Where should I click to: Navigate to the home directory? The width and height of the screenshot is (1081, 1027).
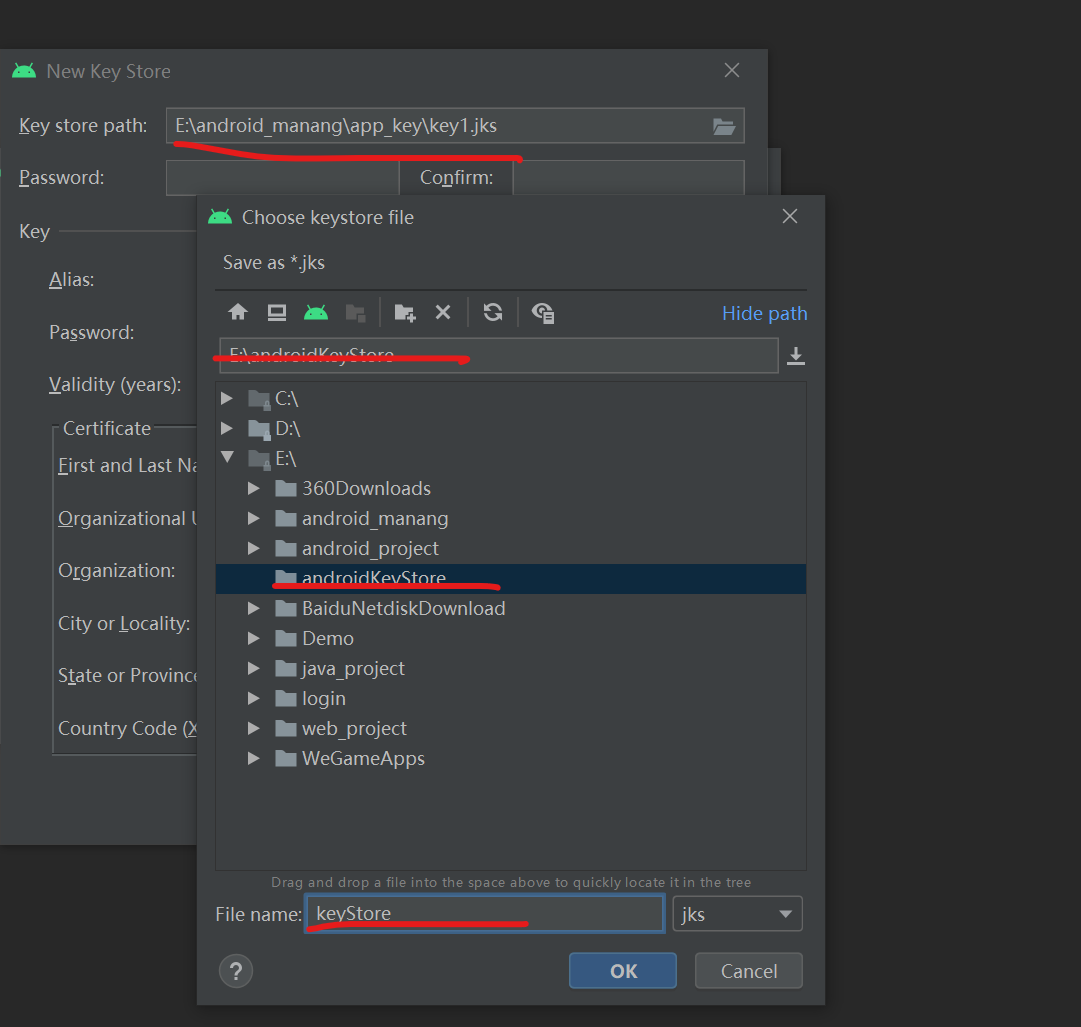click(237, 312)
